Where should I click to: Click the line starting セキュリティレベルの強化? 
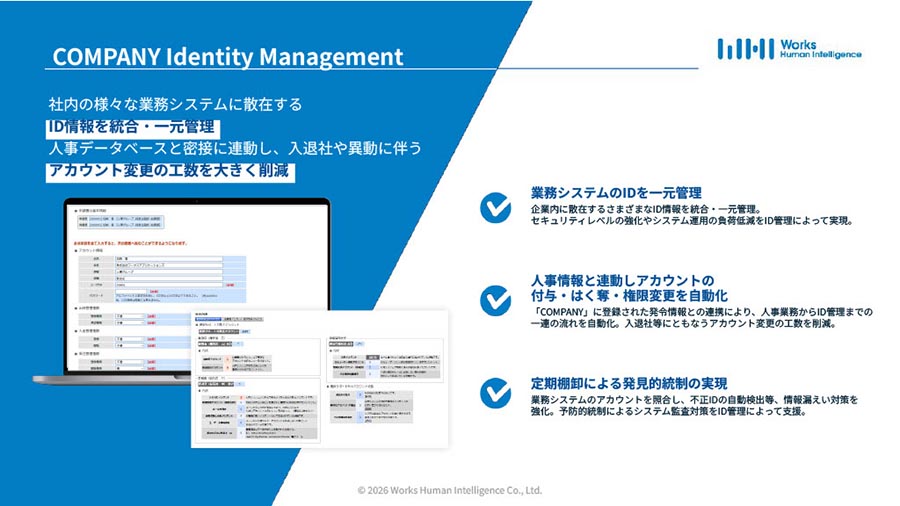(692, 221)
